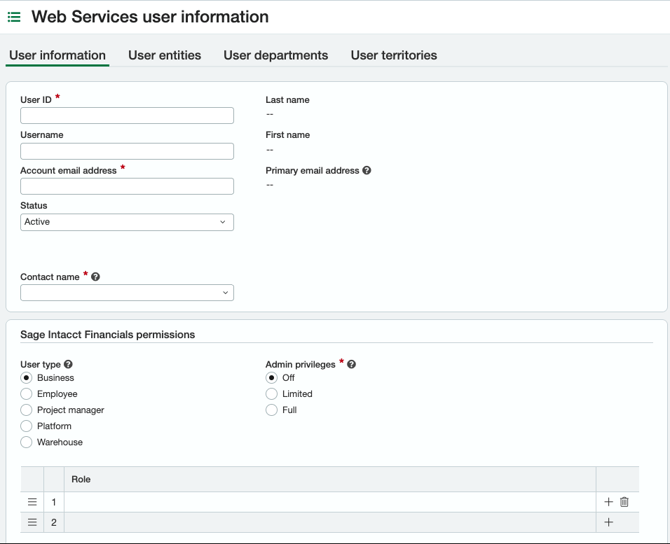Viewport: 670px width, 544px height.
Task: Delete role row 1 with trash icon
Action: pos(624,502)
